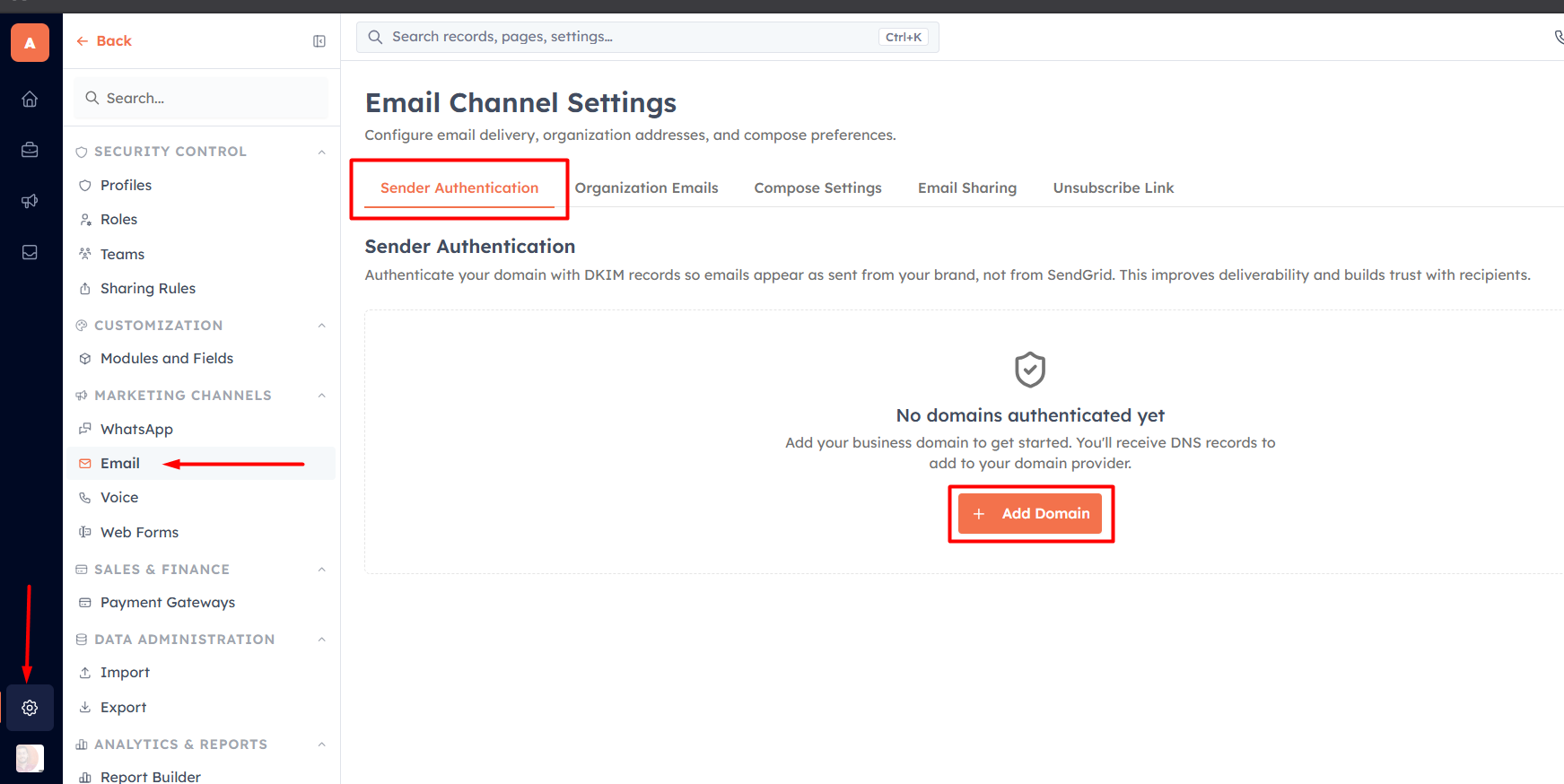Image resolution: width=1564 pixels, height=784 pixels.
Task: Click the Report Builder chart icon
Action: tap(85, 777)
